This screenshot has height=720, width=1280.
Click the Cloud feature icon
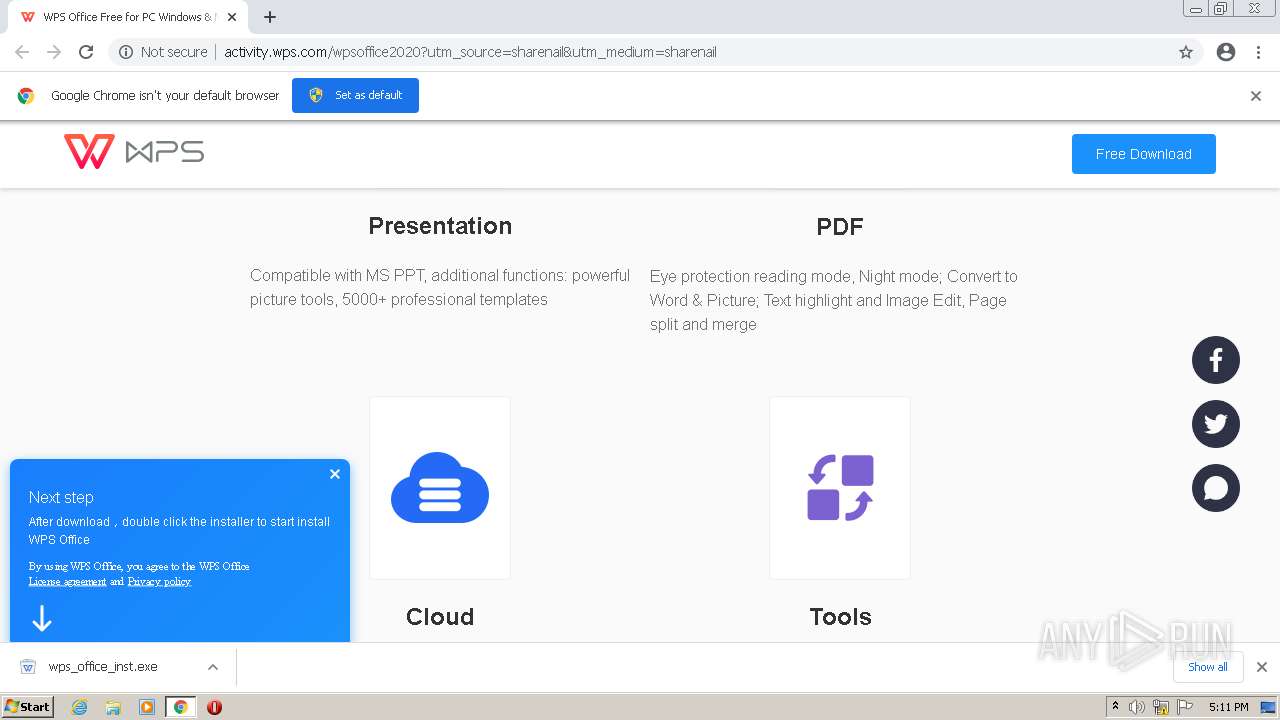(440, 488)
